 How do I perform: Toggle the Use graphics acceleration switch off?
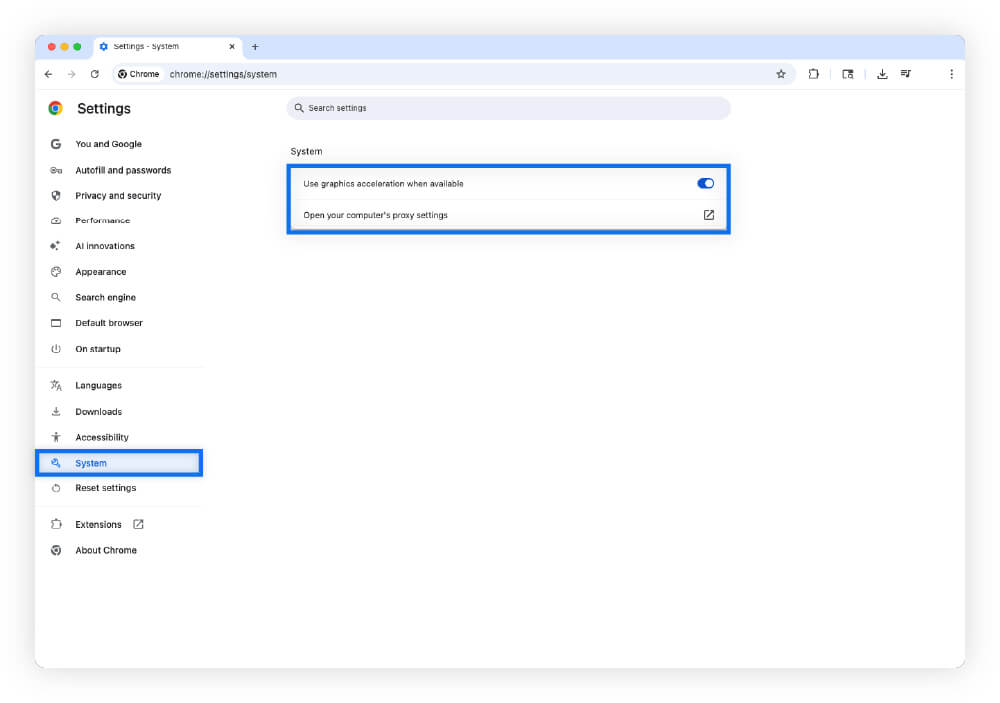[705, 183]
